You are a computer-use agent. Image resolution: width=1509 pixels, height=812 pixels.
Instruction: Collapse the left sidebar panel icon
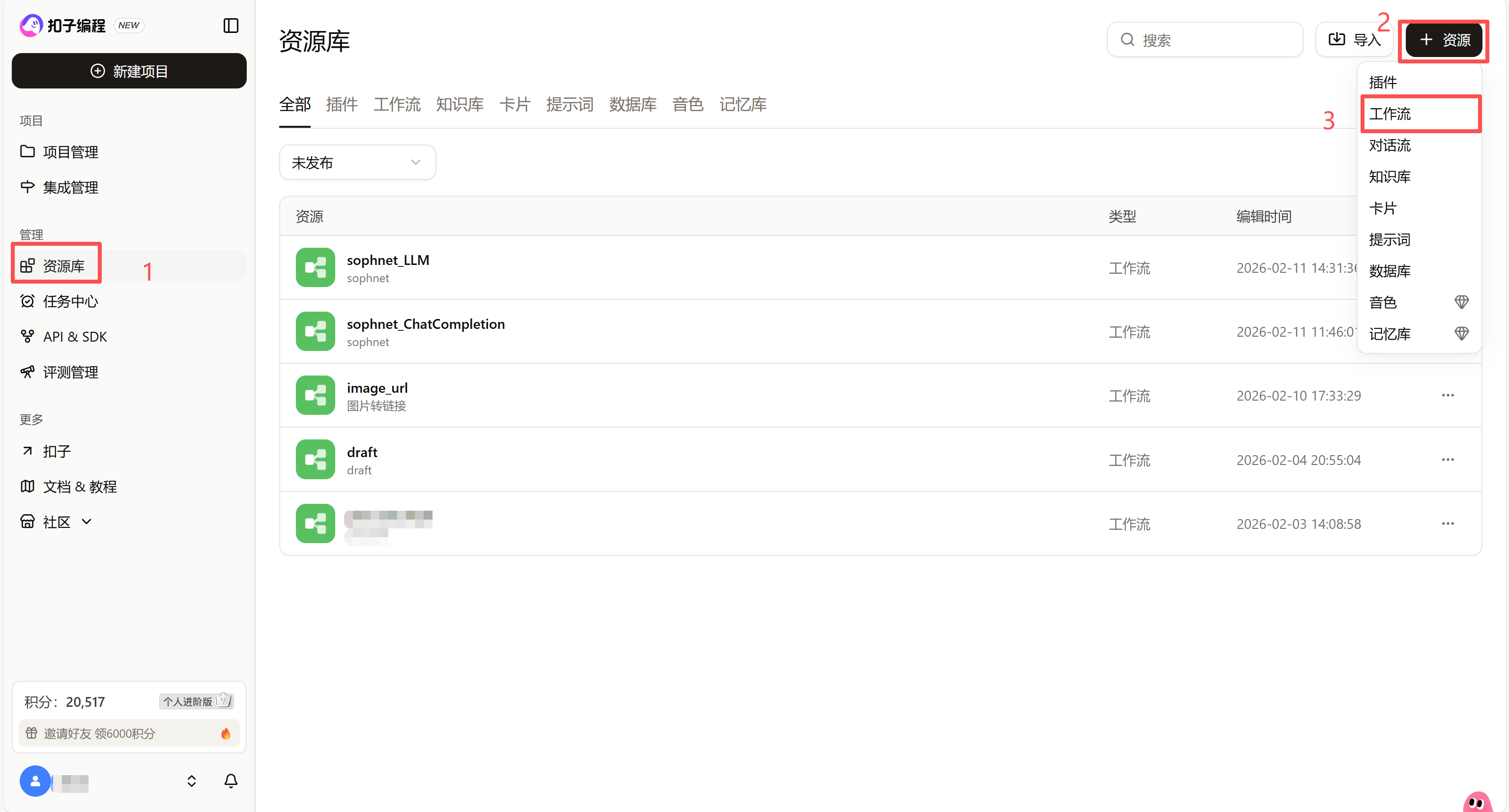pyautogui.click(x=231, y=25)
